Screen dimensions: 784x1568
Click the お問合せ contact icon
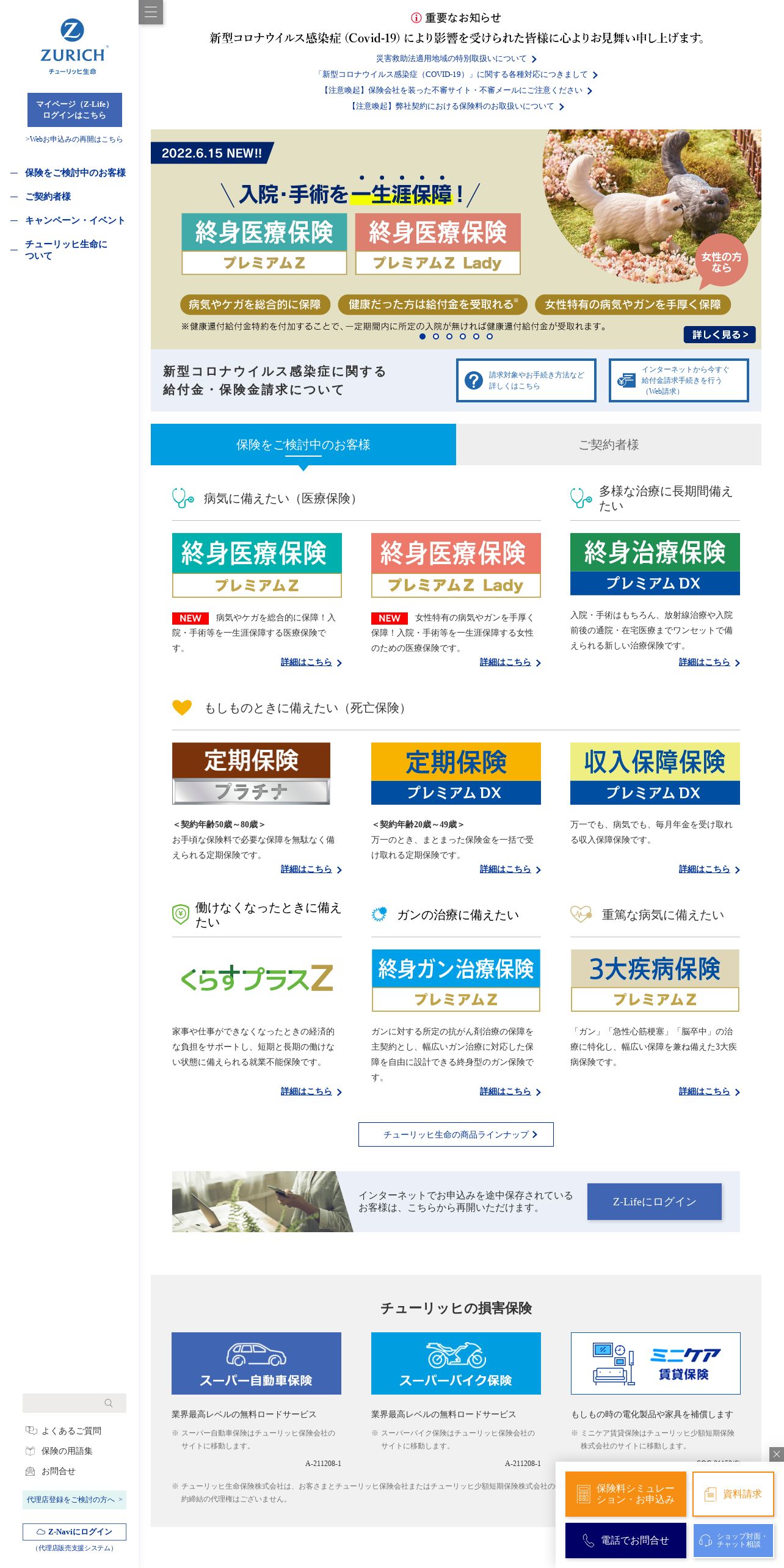point(30,1472)
